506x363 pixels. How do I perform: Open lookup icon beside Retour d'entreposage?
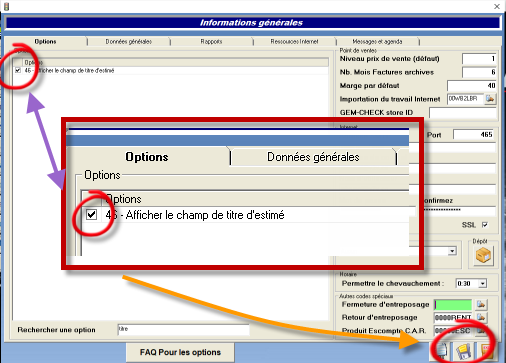pyautogui.click(x=481, y=317)
